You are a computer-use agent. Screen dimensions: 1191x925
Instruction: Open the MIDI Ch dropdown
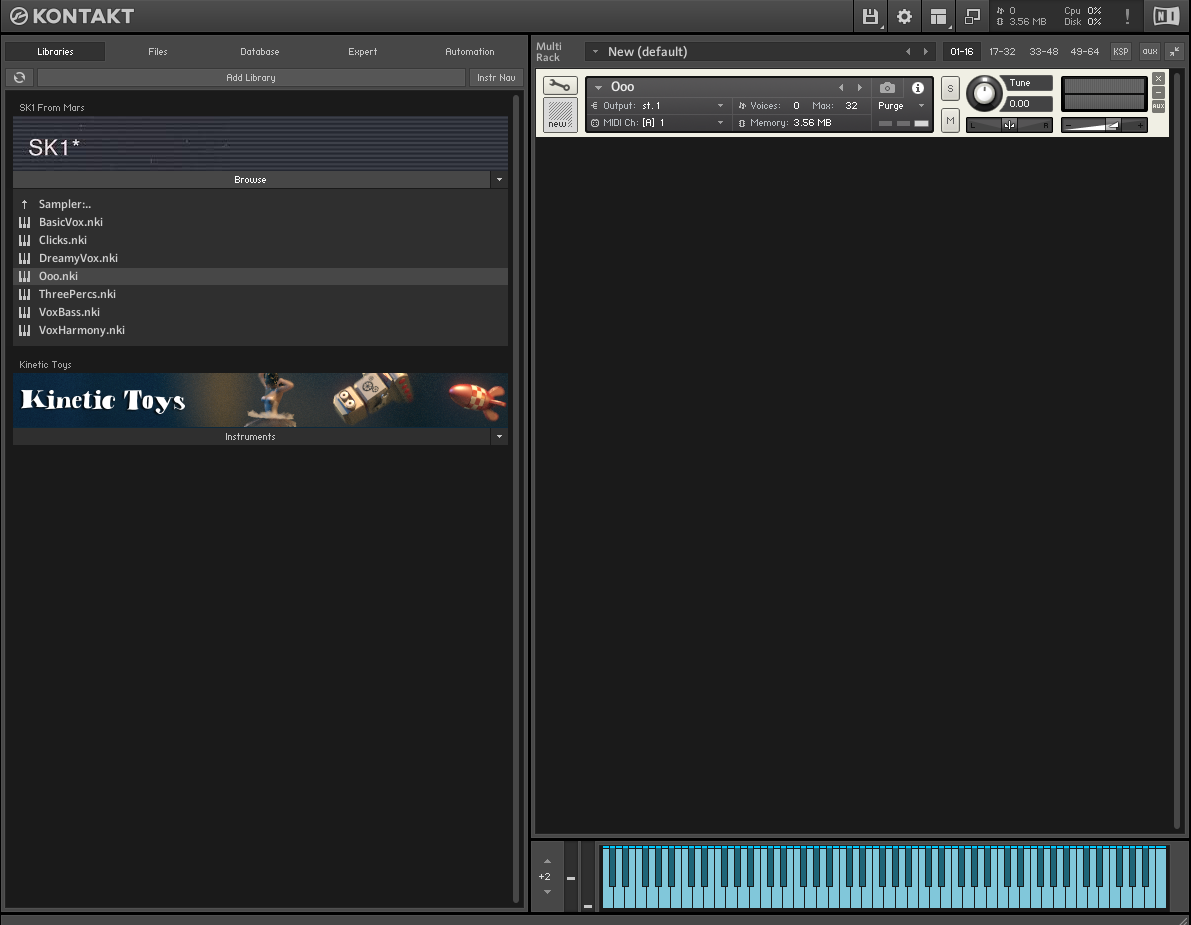720,122
